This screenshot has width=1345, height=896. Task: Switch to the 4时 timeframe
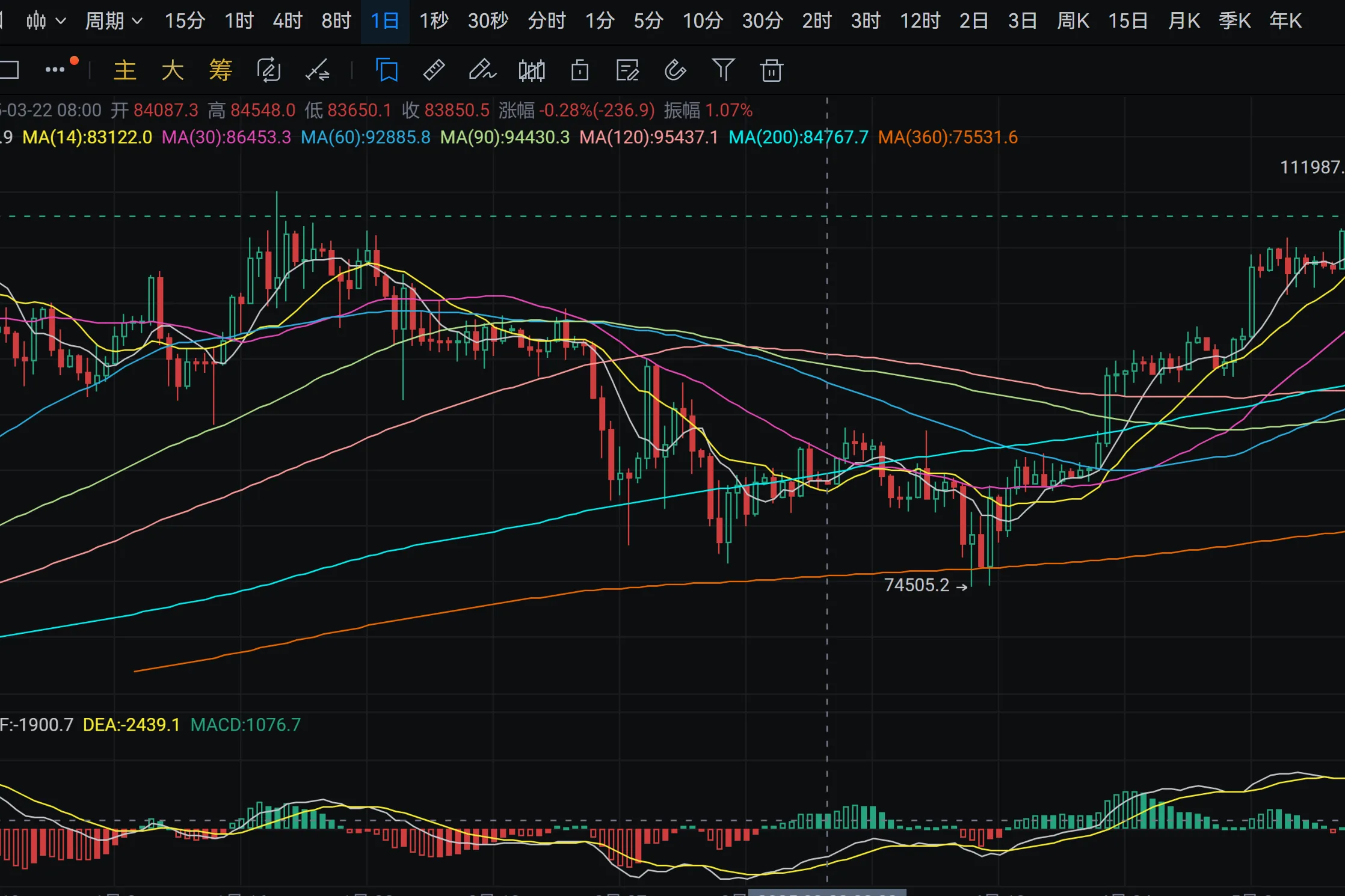click(288, 21)
